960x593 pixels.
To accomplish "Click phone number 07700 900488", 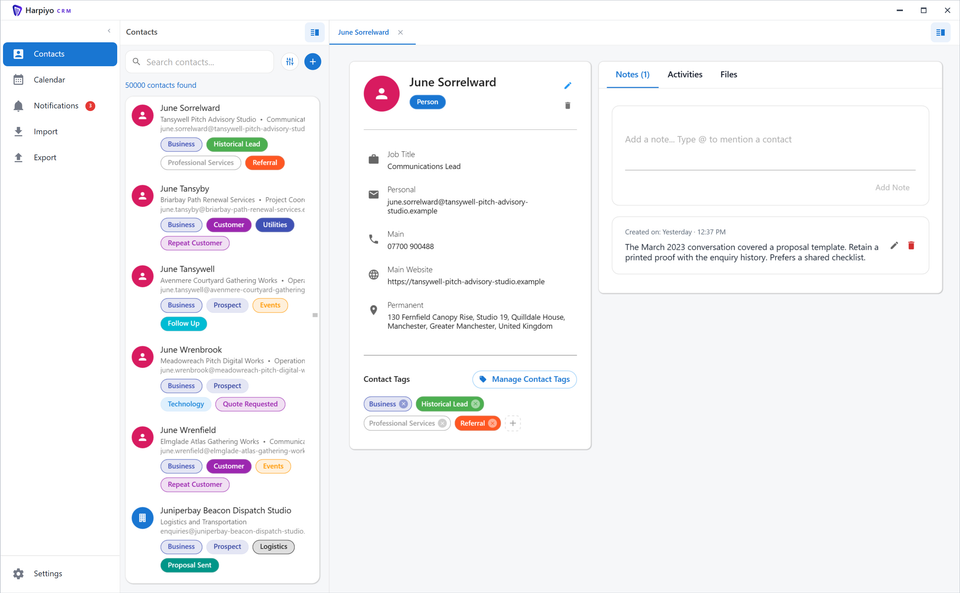I will 410,247.
